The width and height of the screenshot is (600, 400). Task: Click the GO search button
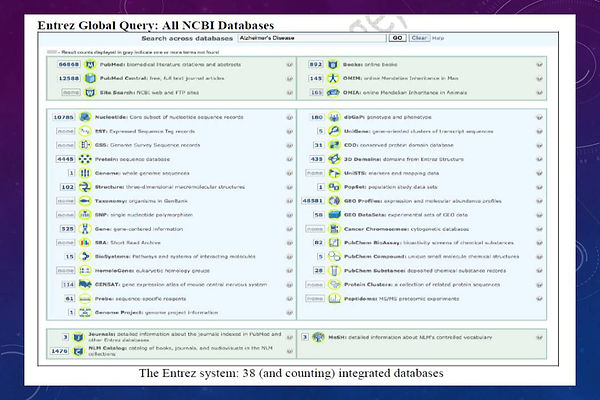[397, 38]
